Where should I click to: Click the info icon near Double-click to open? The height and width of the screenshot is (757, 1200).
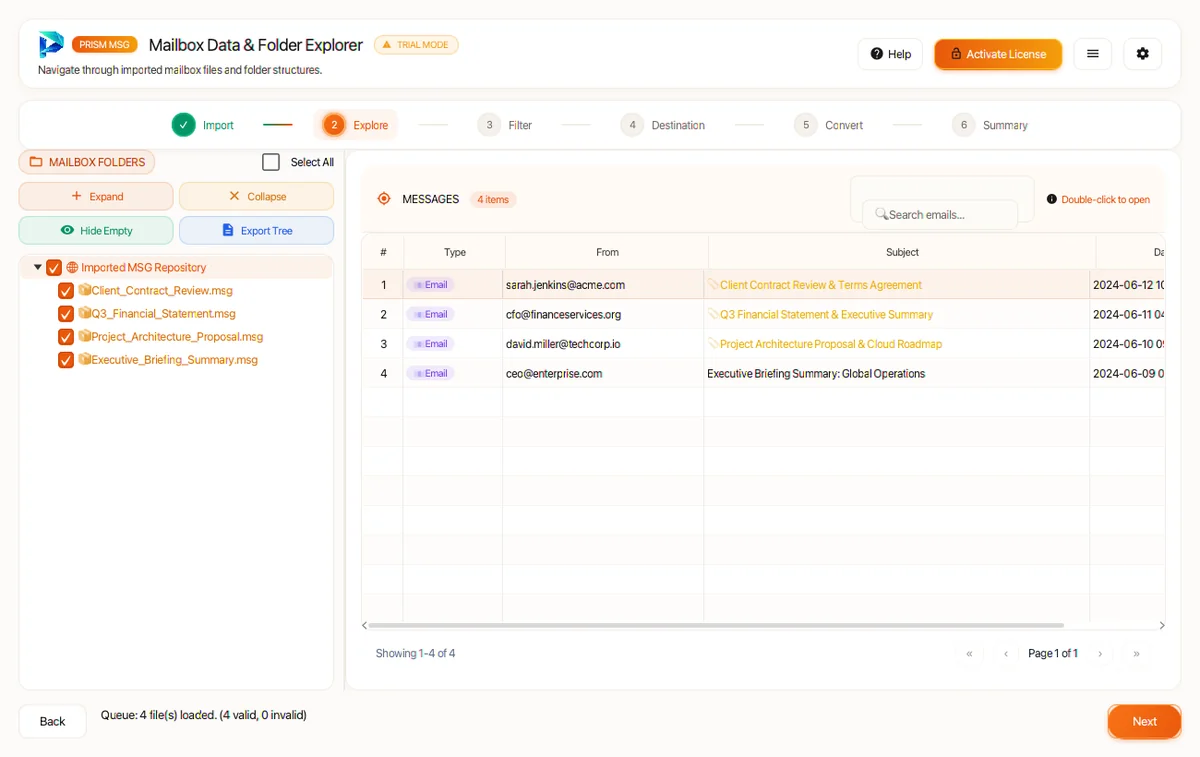1052,199
